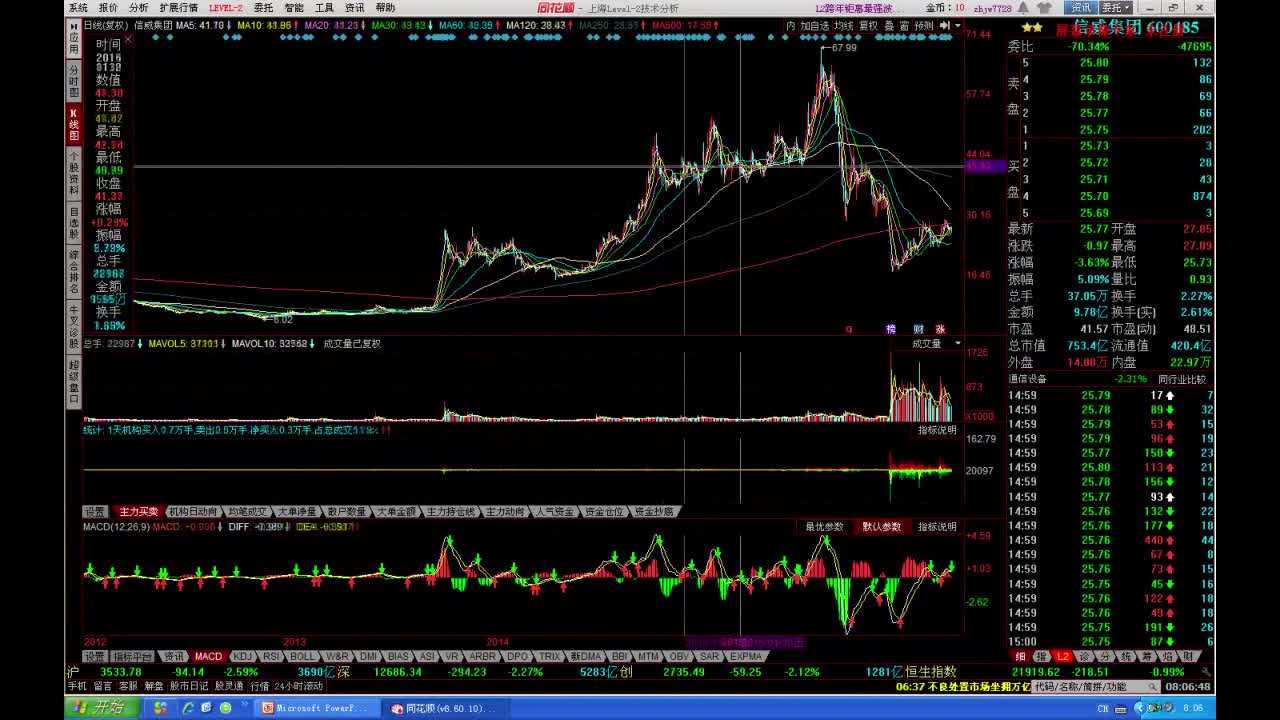Click the 加自选 button

pyautogui.click(x=815, y=26)
